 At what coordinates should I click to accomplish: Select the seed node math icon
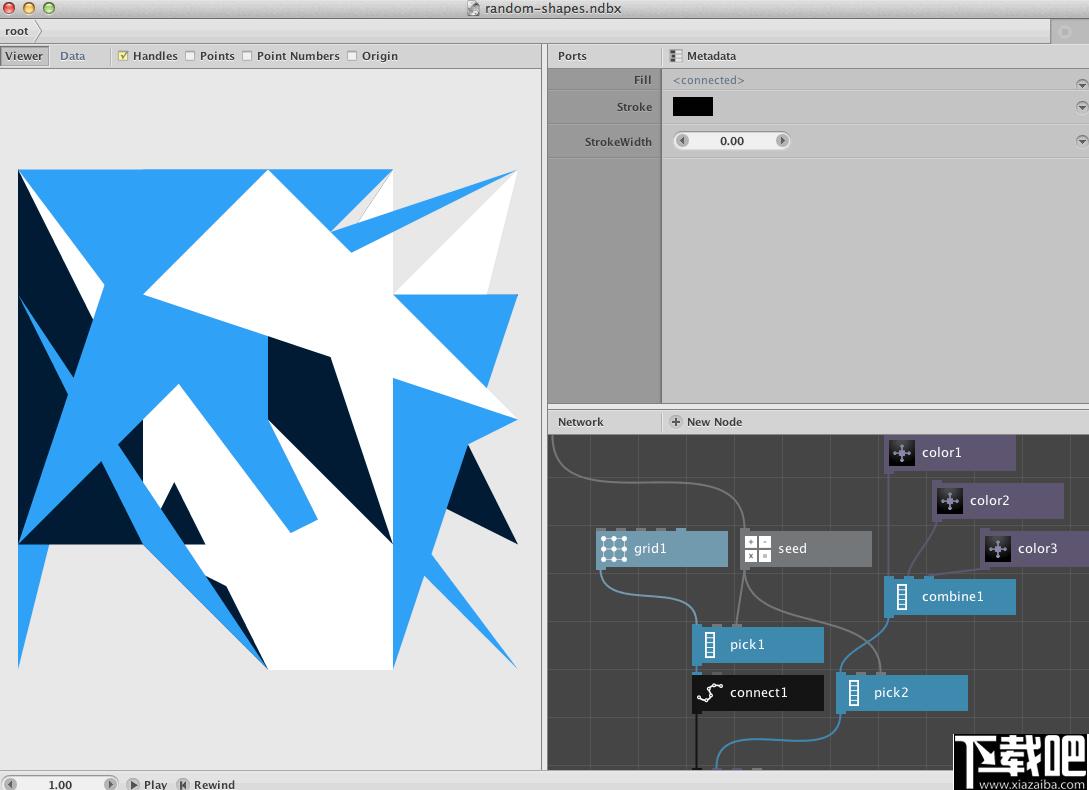point(758,548)
